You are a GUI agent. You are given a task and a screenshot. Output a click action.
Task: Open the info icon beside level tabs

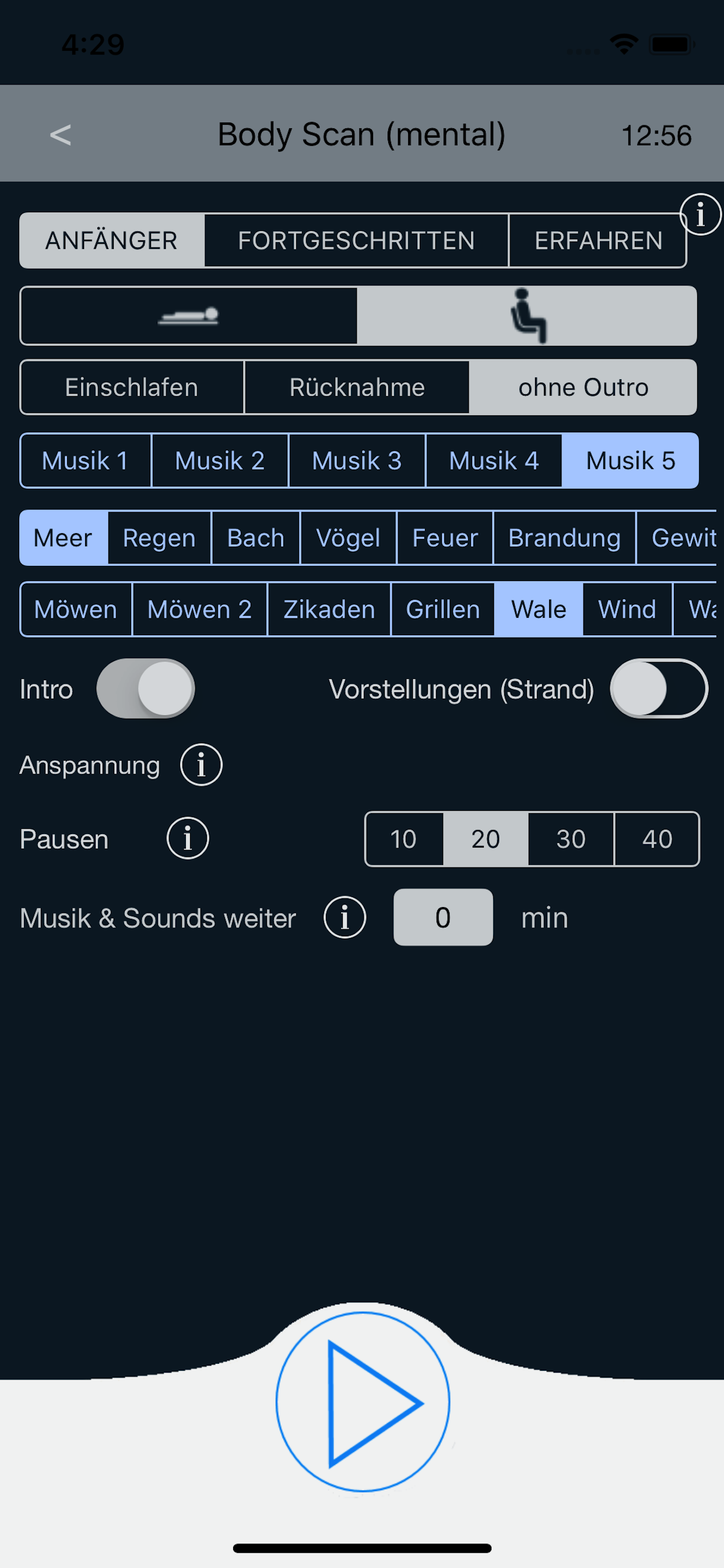click(x=700, y=215)
